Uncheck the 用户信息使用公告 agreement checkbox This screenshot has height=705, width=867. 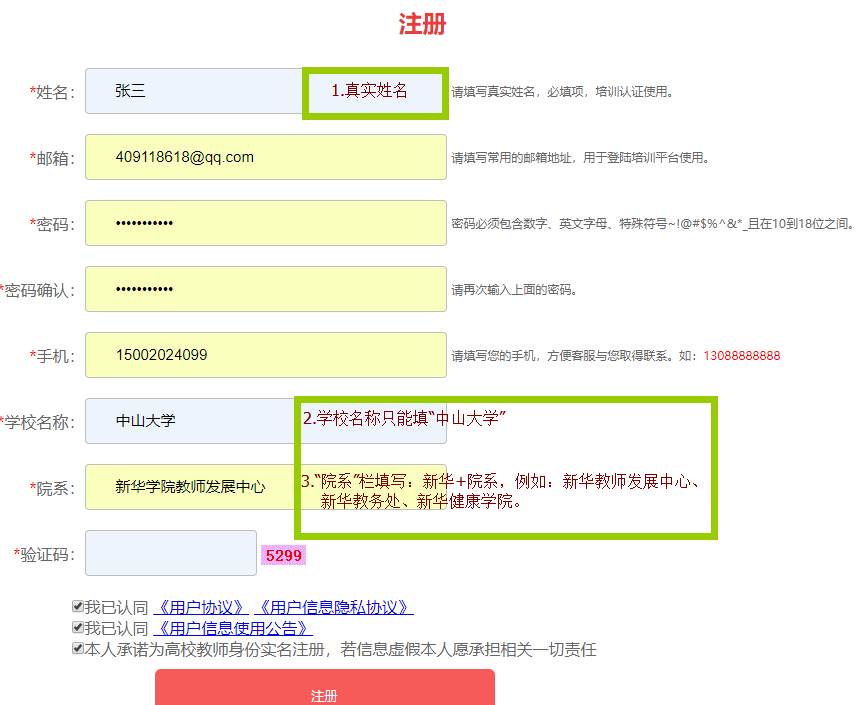pyautogui.click(x=78, y=628)
